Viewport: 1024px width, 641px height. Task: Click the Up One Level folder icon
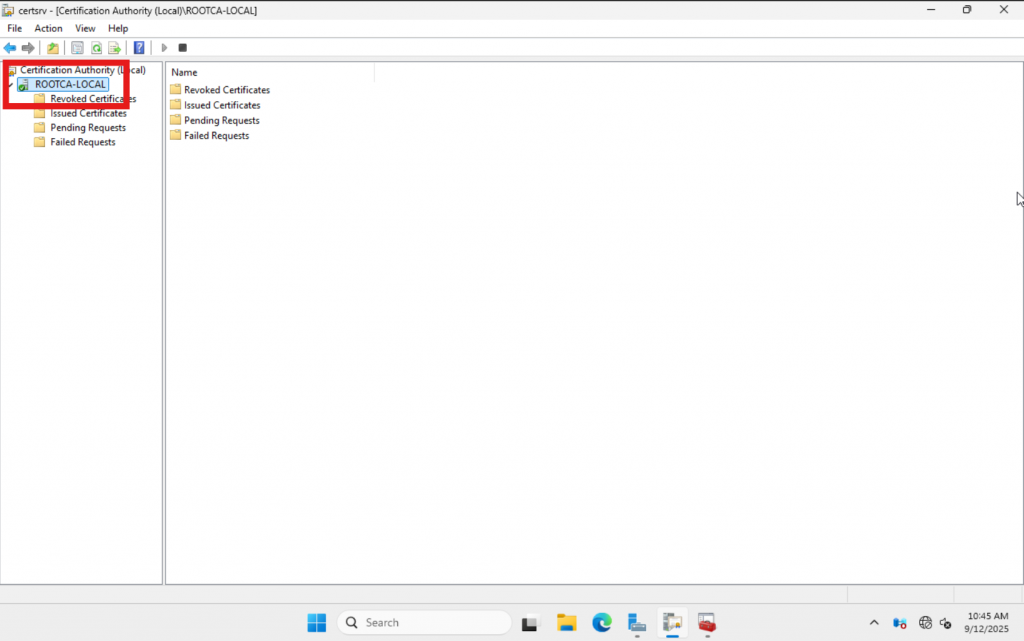[x=53, y=48]
